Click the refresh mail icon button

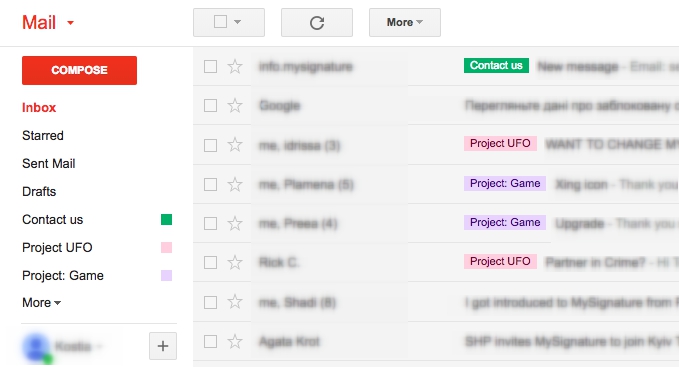pyautogui.click(x=317, y=23)
